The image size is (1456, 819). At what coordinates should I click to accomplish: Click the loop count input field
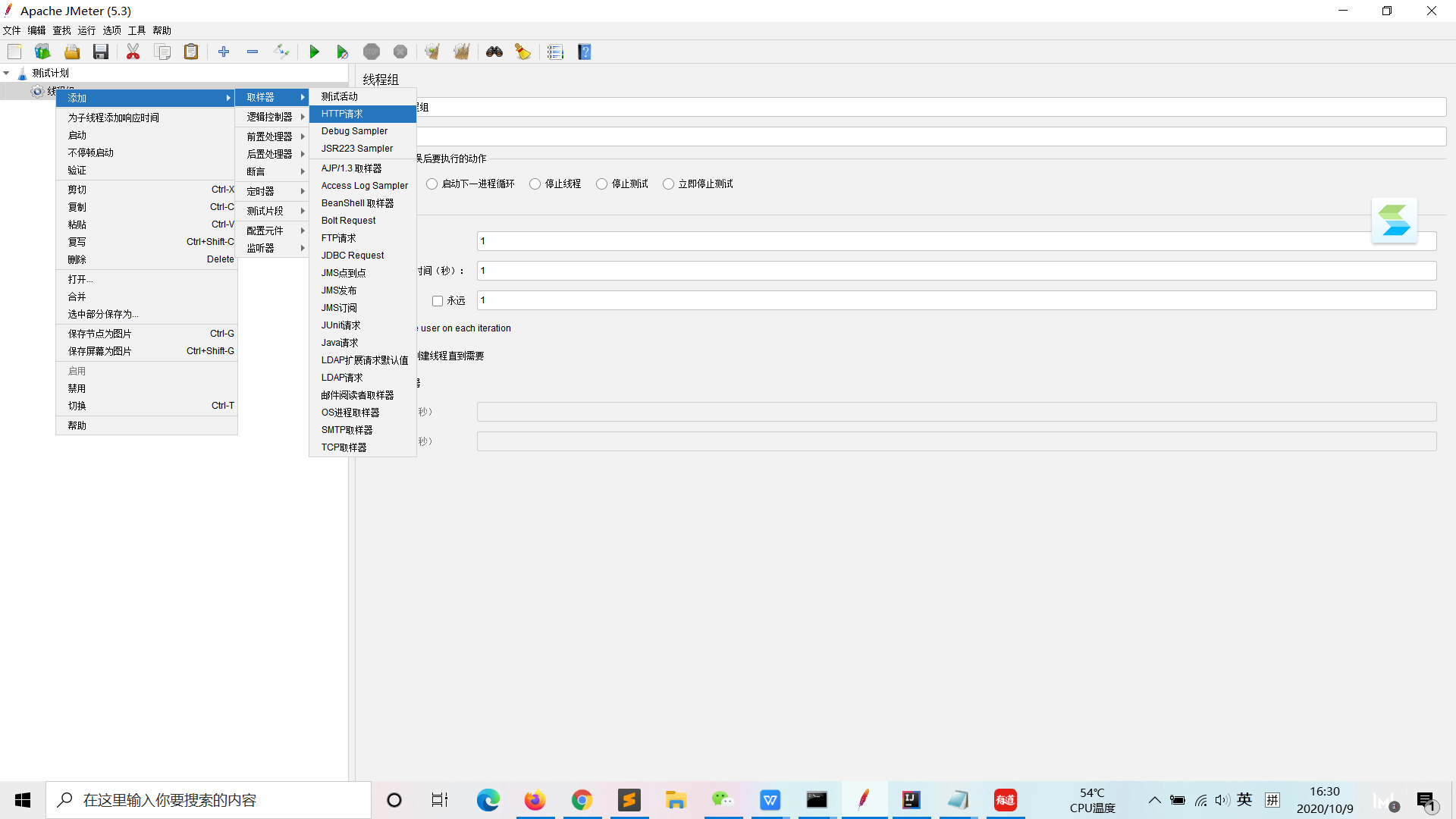956,300
